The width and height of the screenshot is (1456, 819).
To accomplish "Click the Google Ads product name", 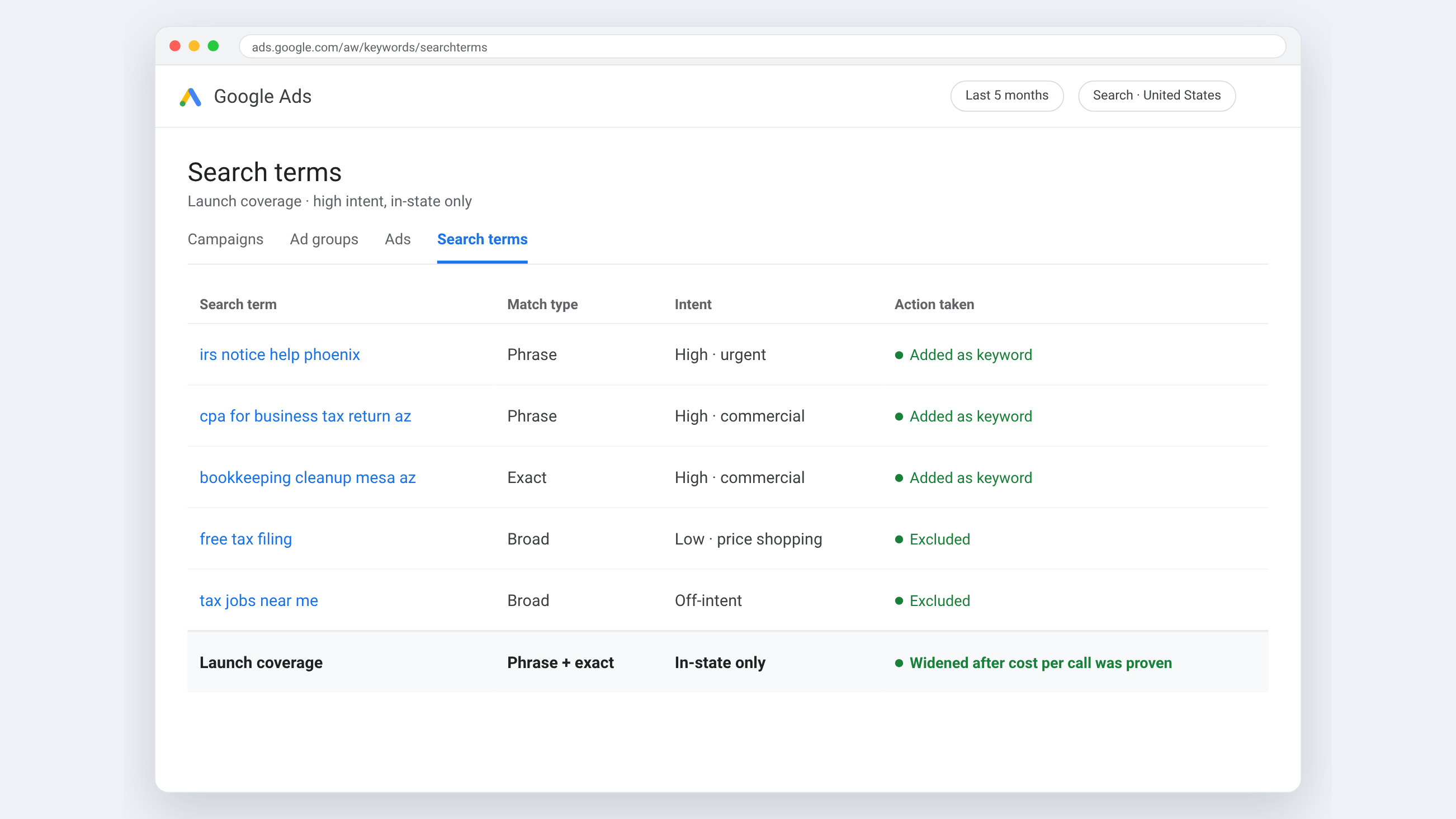I will (x=262, y=96).
